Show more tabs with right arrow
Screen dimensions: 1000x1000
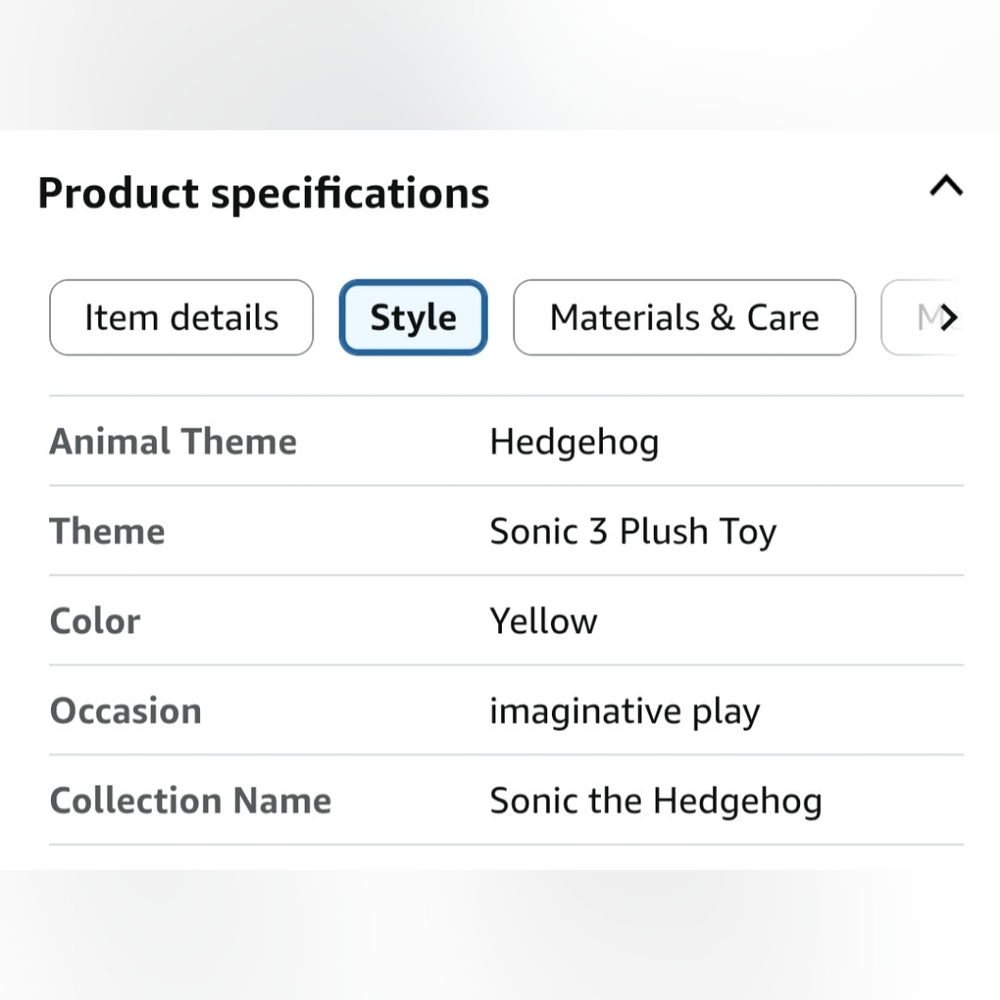click(949, 317)
